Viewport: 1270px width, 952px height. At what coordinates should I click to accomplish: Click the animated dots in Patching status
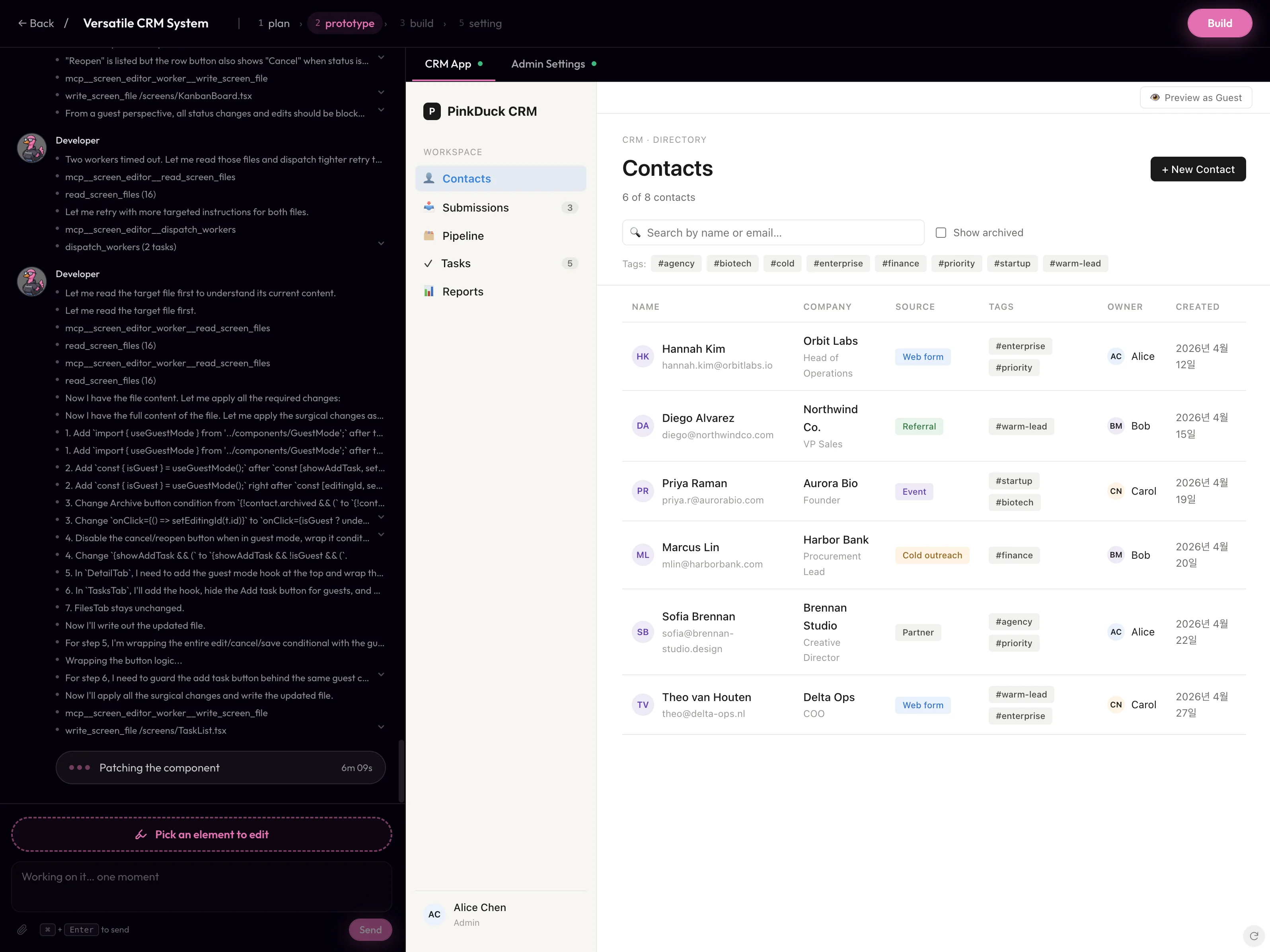(79, 768)
